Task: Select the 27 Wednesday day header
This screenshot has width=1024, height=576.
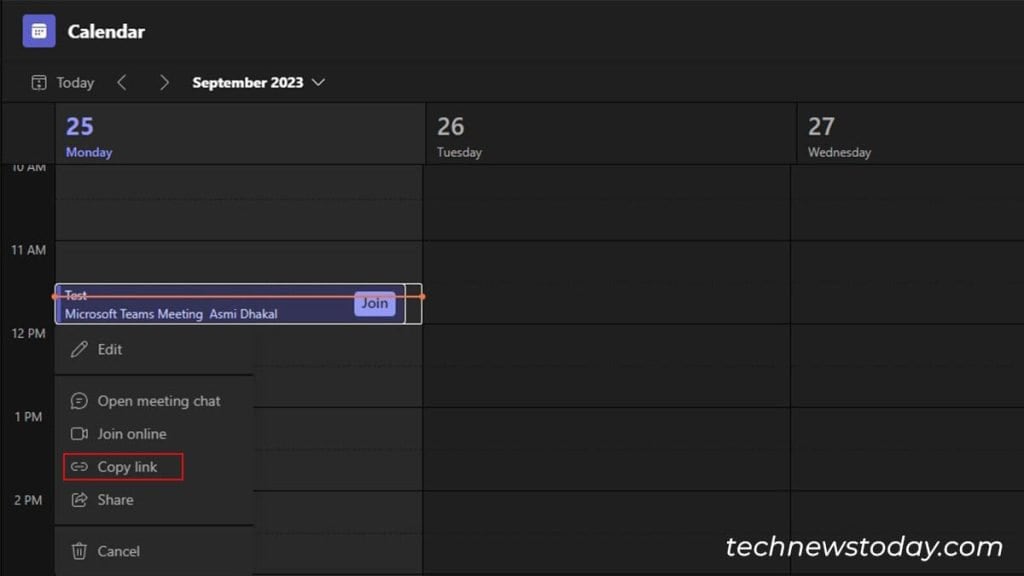Action: (x=838, y=136)
